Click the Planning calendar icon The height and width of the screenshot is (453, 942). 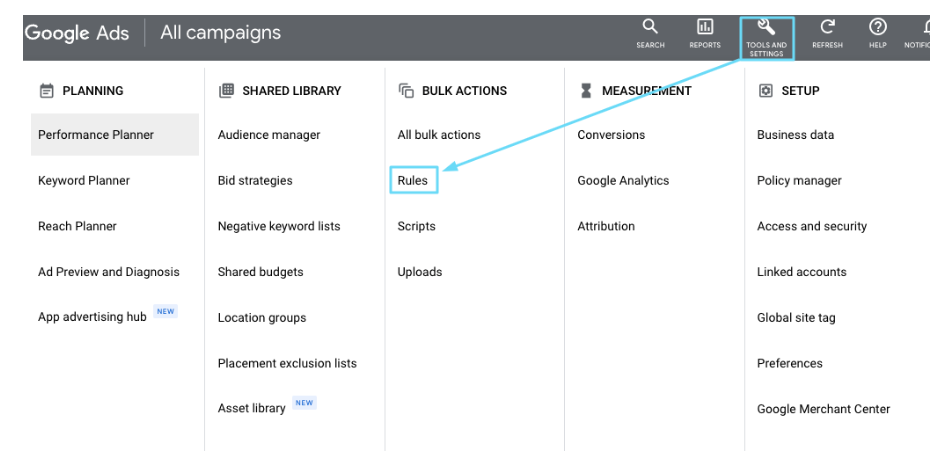coord(46,91)
